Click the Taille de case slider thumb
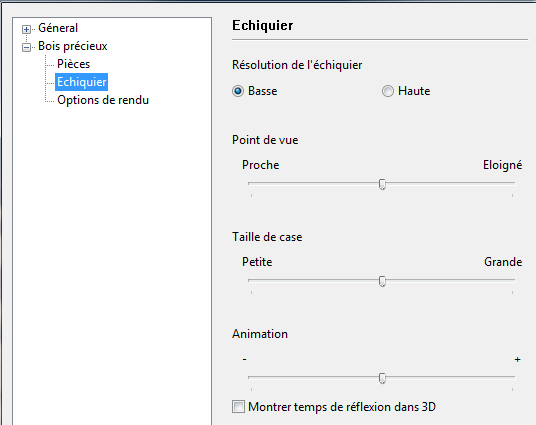The image size is (536, 425). 382,281
